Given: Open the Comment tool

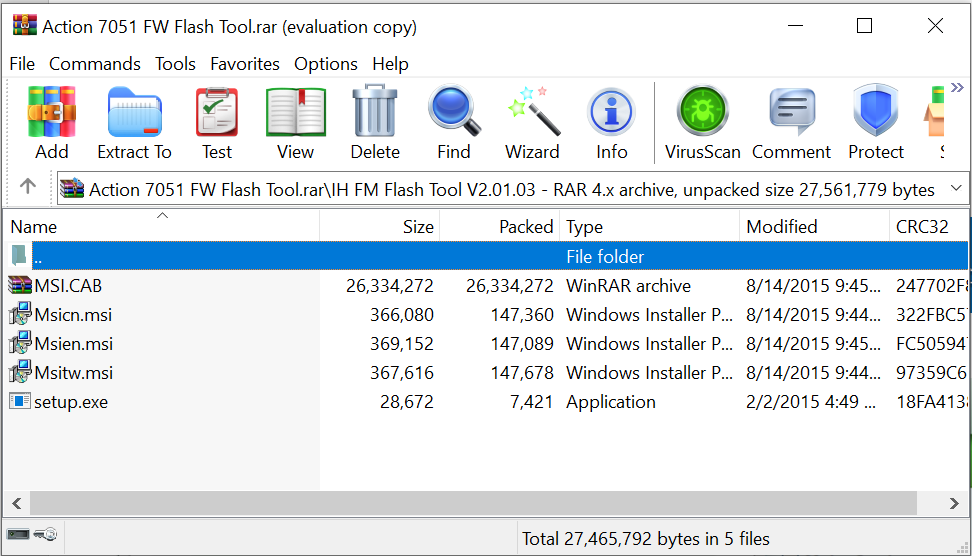Looking at the screenshot, I should tap(792, 123).
